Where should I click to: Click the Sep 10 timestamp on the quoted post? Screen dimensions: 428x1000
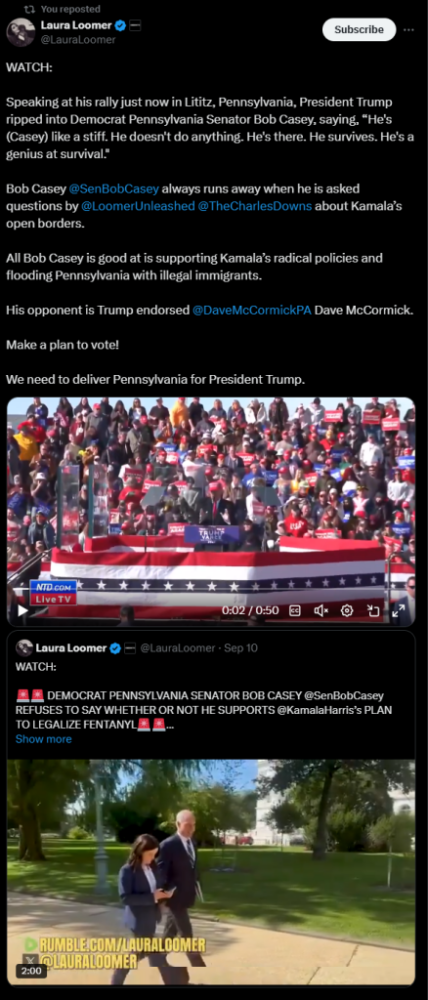tap(241, 648)
